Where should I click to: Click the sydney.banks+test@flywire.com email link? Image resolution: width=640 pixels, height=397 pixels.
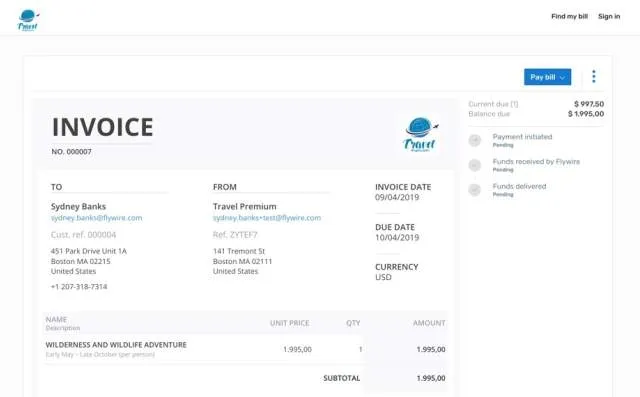point(267,218)
